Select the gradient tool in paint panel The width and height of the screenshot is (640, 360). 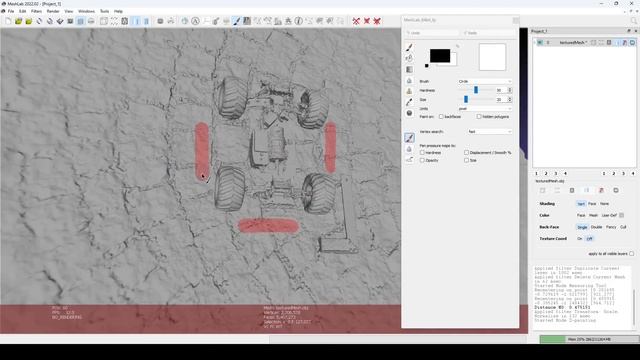tap(409, 69)
